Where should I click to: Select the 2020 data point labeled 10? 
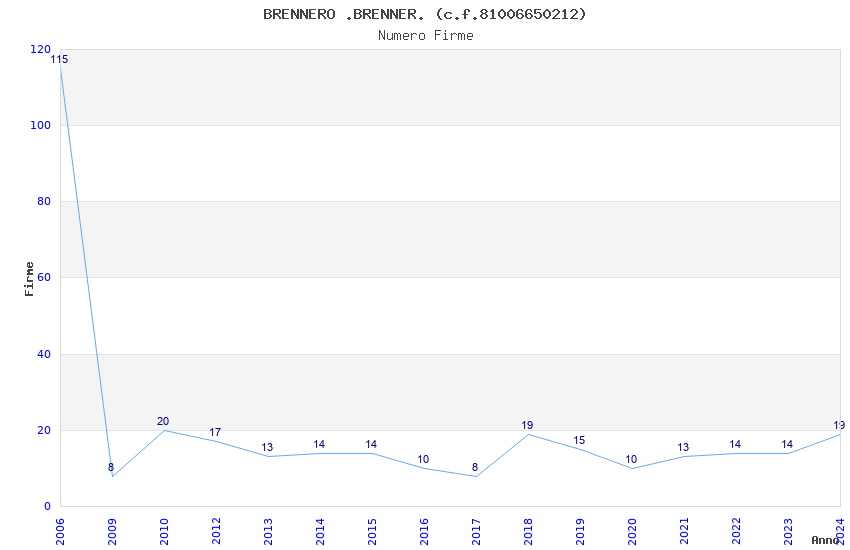click(x=631, y=468)
